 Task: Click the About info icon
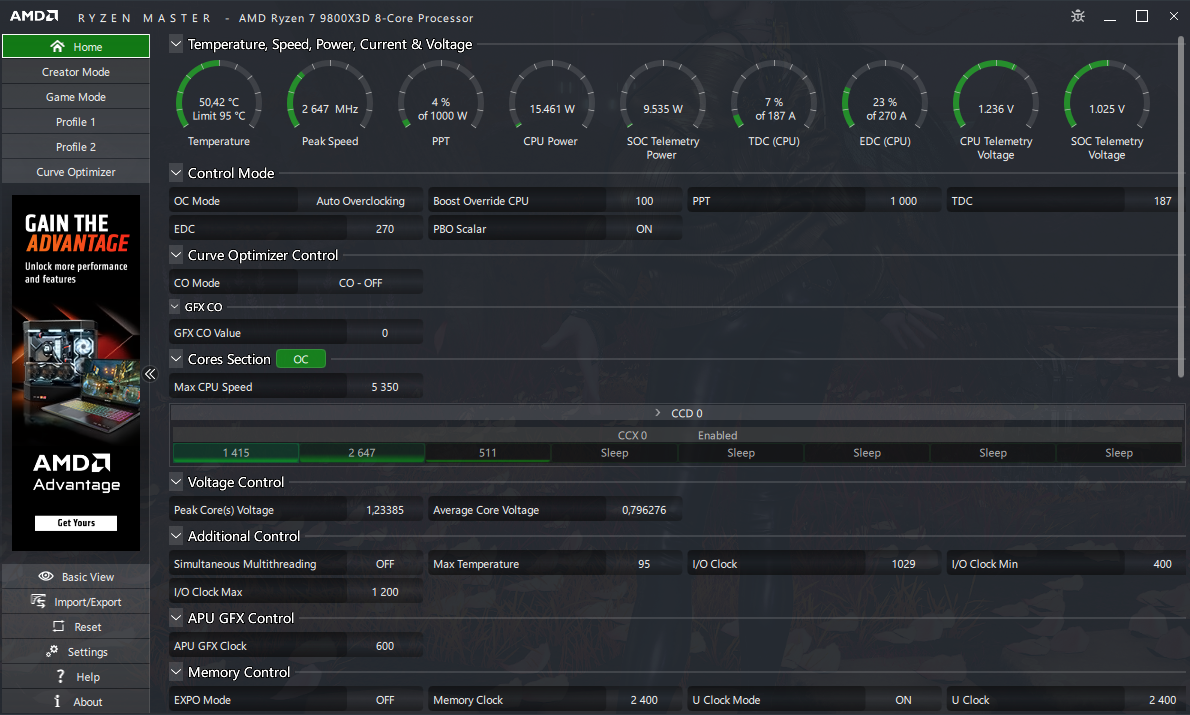coord(57,701)
